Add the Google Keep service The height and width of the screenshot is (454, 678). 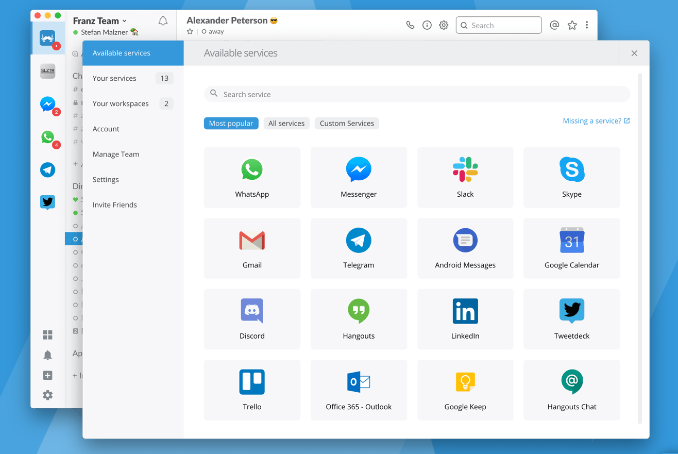point(465,390)
